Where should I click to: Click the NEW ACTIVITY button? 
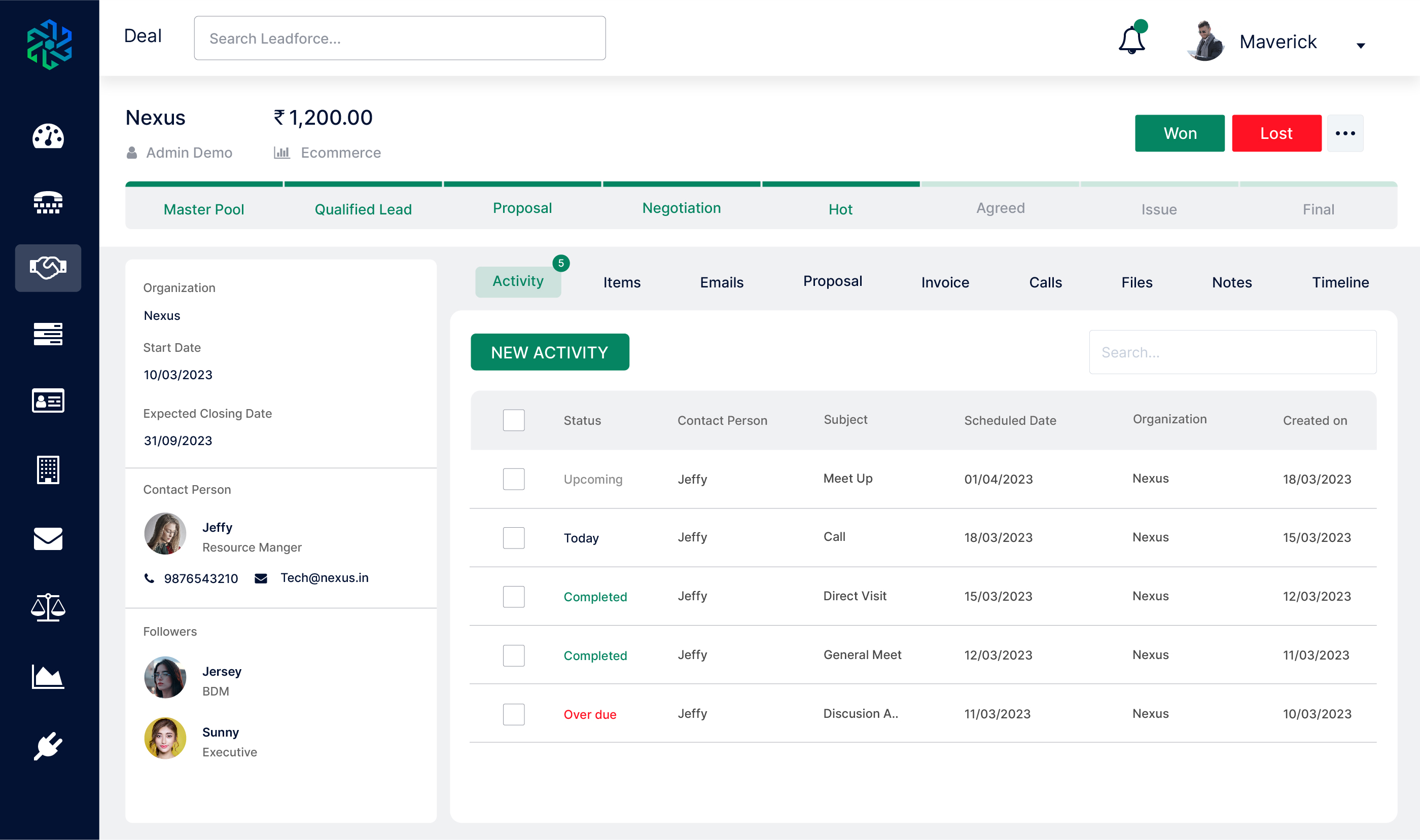pyautogui.click(x=550, y=351)
